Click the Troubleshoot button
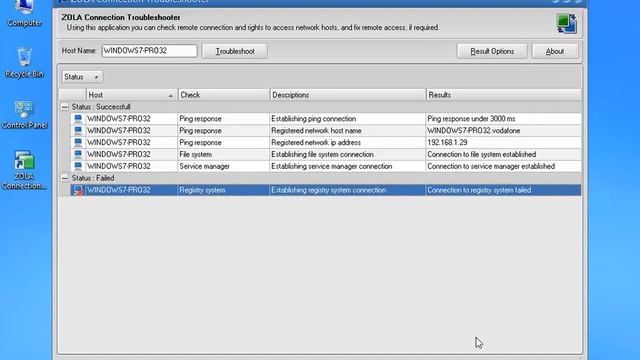This screenshot has width=640, height=360. (235, 51)
